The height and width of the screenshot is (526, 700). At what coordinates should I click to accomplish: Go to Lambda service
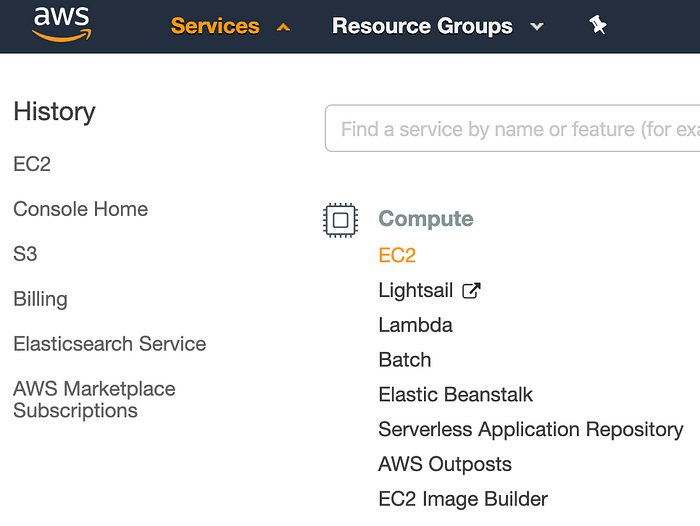pyautogui.click(x=415, y=325)
